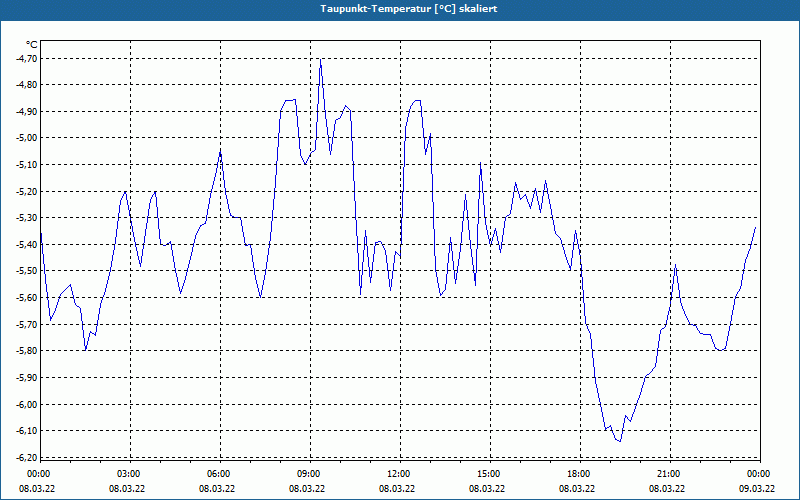
Task: Click the curve's lowest point near -6,13
Action: coord(620,441)
